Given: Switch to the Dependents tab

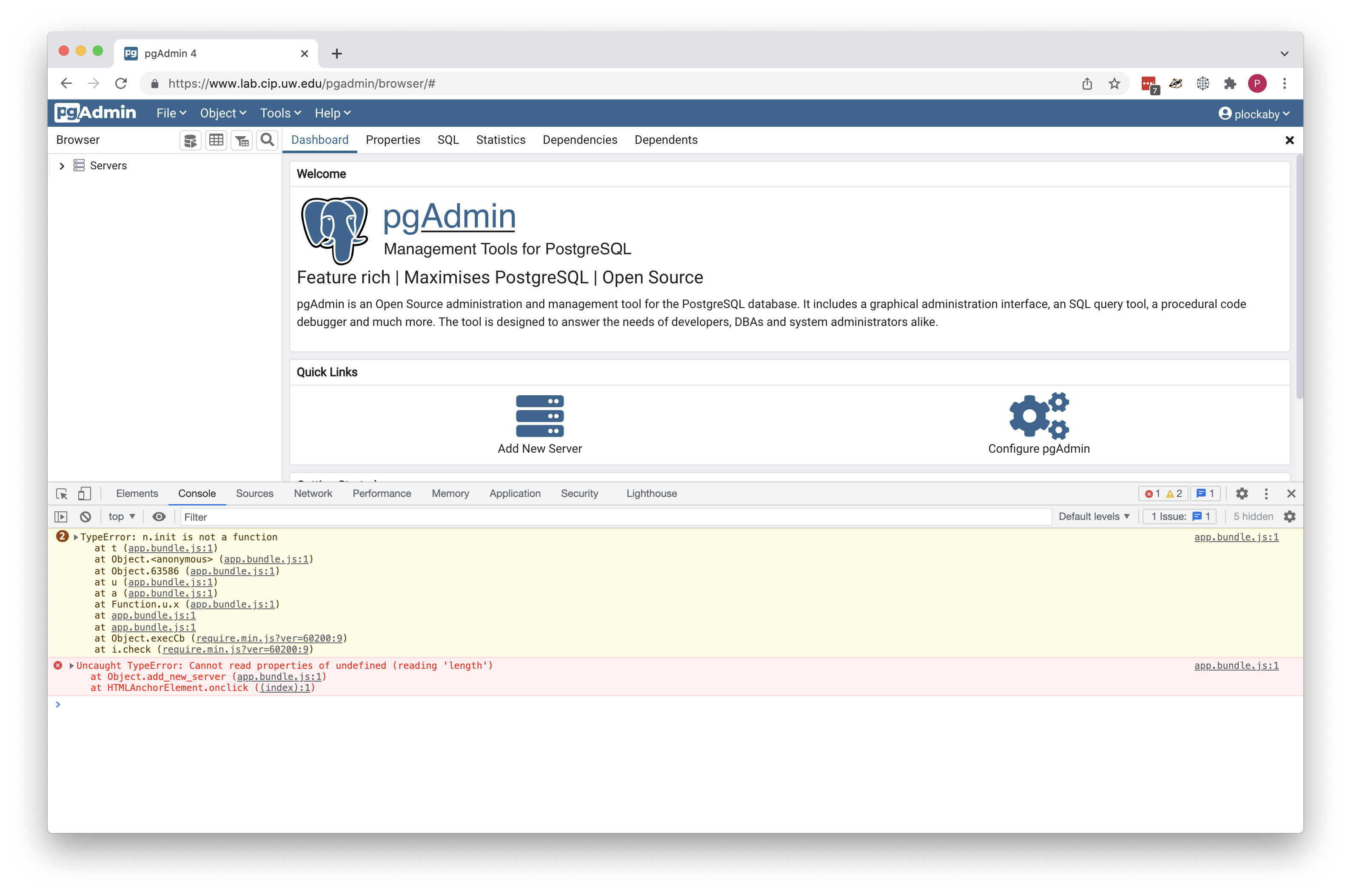Looking at the screenshot, I should 665,140.
